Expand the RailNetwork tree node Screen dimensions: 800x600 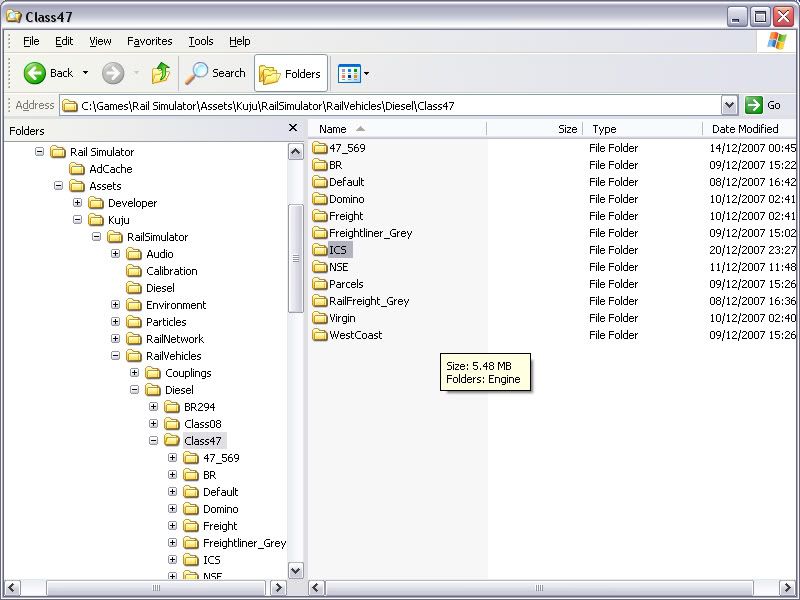pyautogui.click(x=116, y=339)
